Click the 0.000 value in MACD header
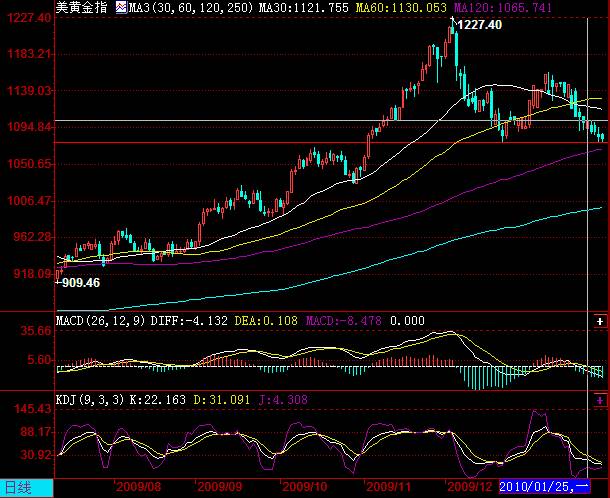The width and height of the screenshot is (610, 498). [407, 321]
